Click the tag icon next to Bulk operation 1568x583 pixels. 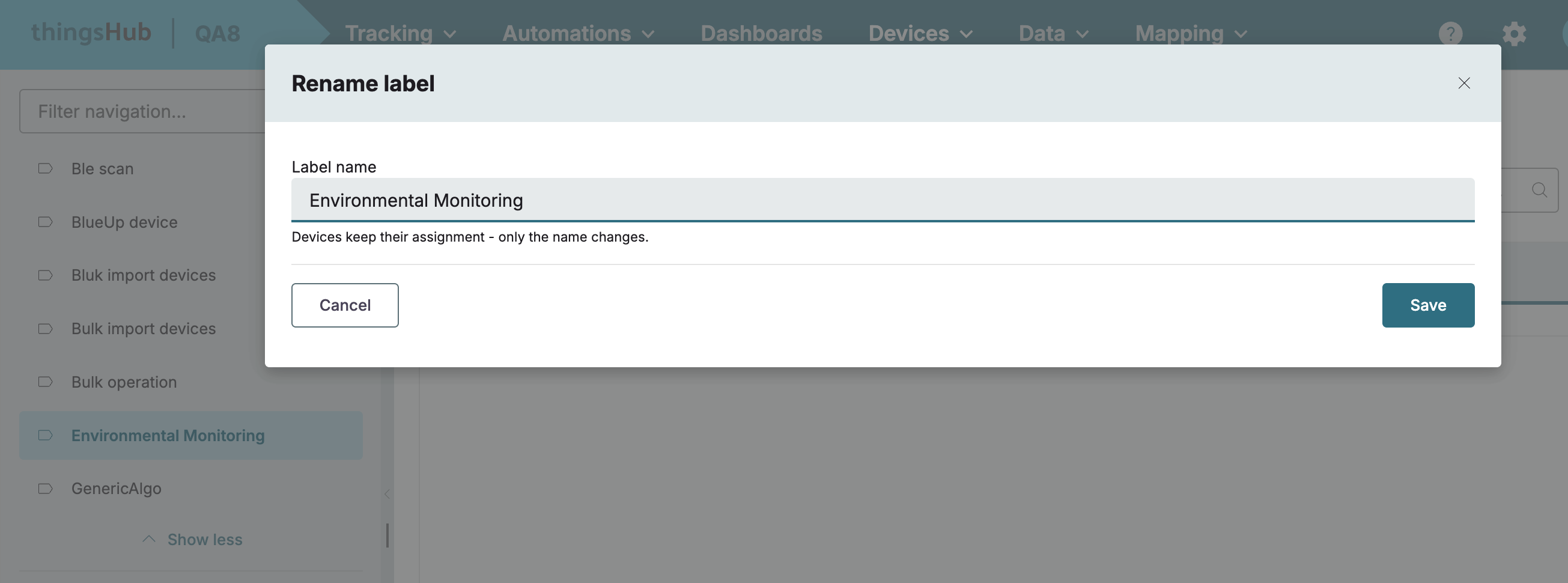[46, 382]
